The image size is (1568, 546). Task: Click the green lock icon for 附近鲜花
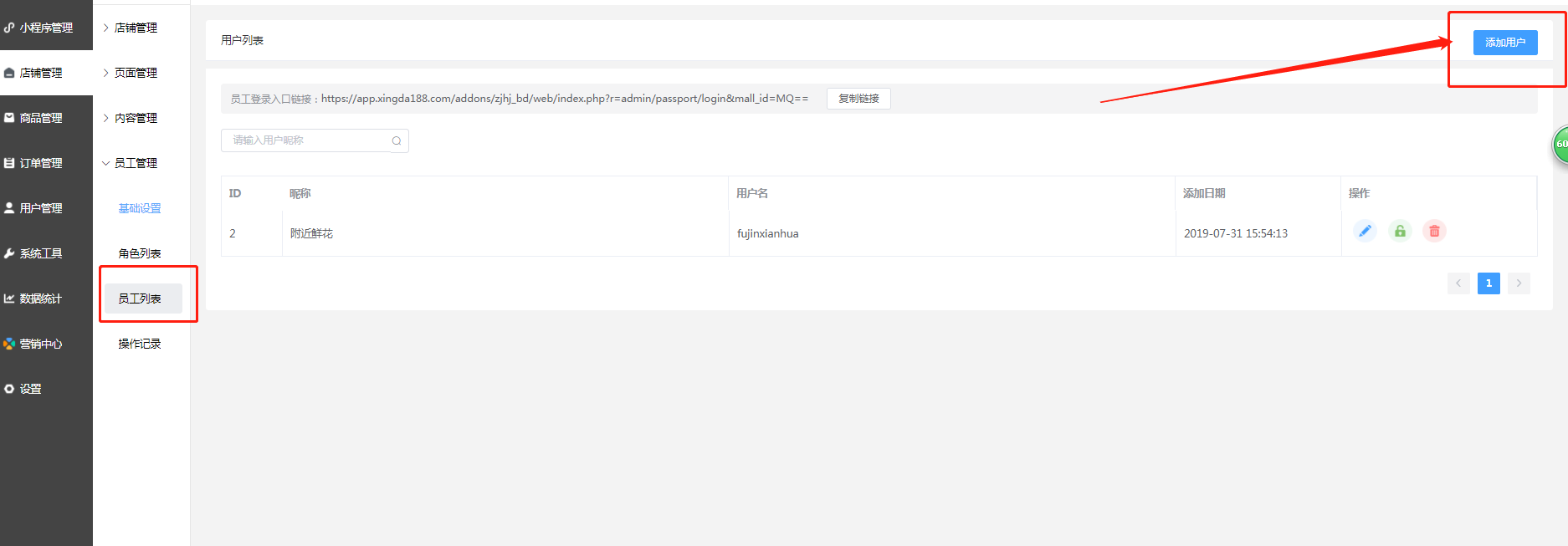pos(1400,231)
